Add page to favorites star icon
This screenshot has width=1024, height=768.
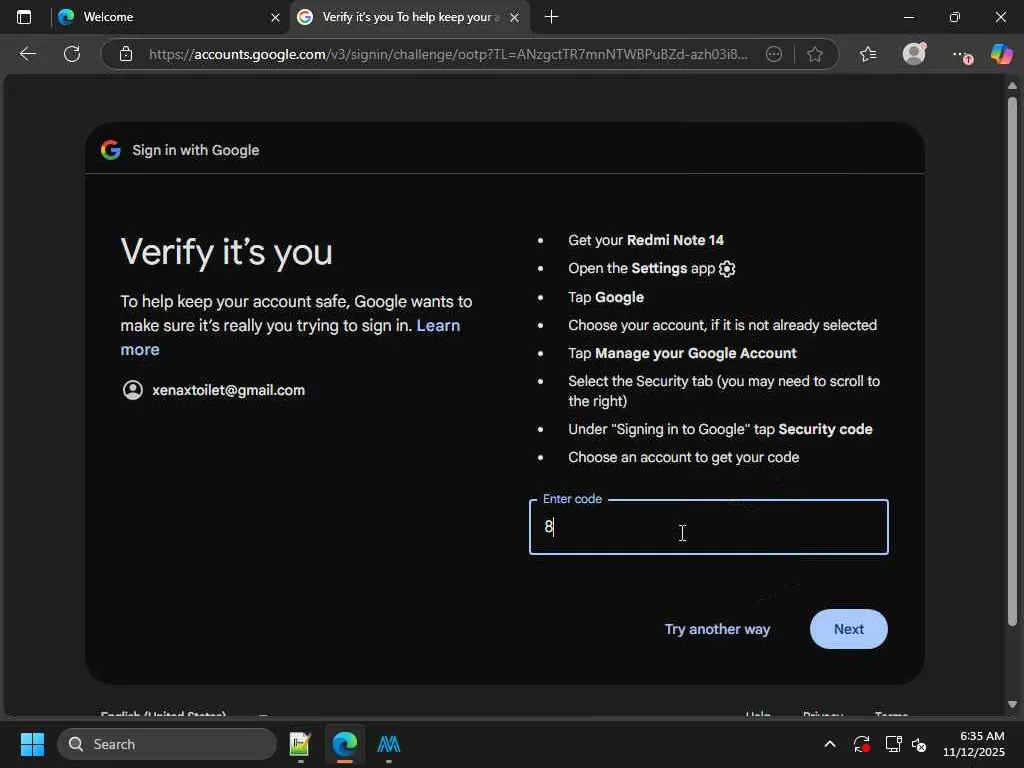pyautogui.click(x=814, y=54)
